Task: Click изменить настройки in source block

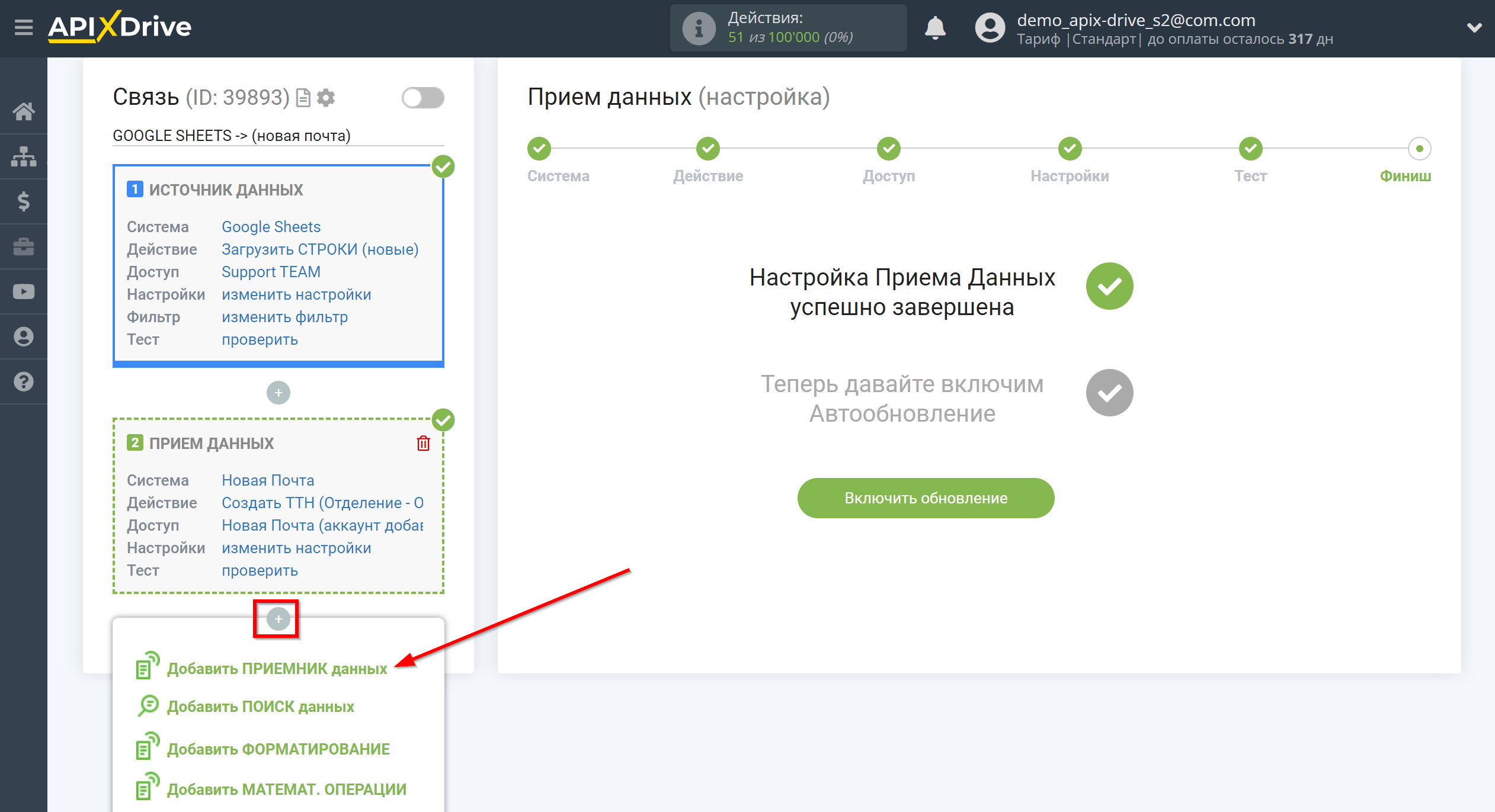Action: tap(296, 294)
